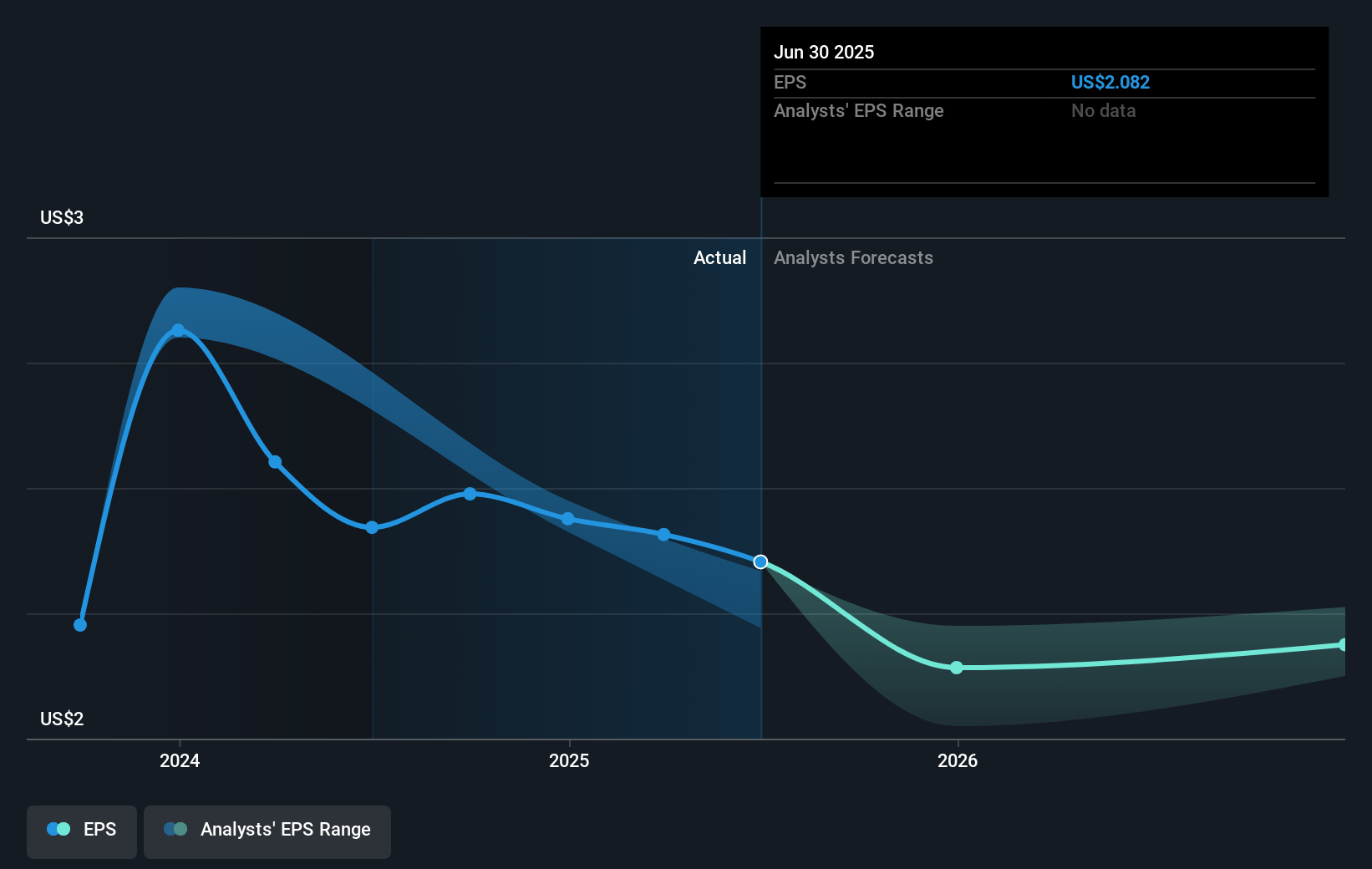Screen dimensions: 1372x869
Task: Click the Analysts' EPS Range legend dots icon
Action: coord(175,829)
